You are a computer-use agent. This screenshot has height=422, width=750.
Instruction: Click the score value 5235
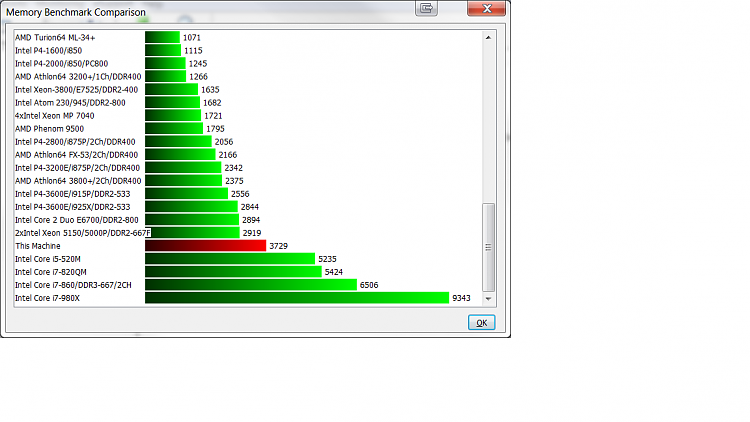click(x=328, y=259)
